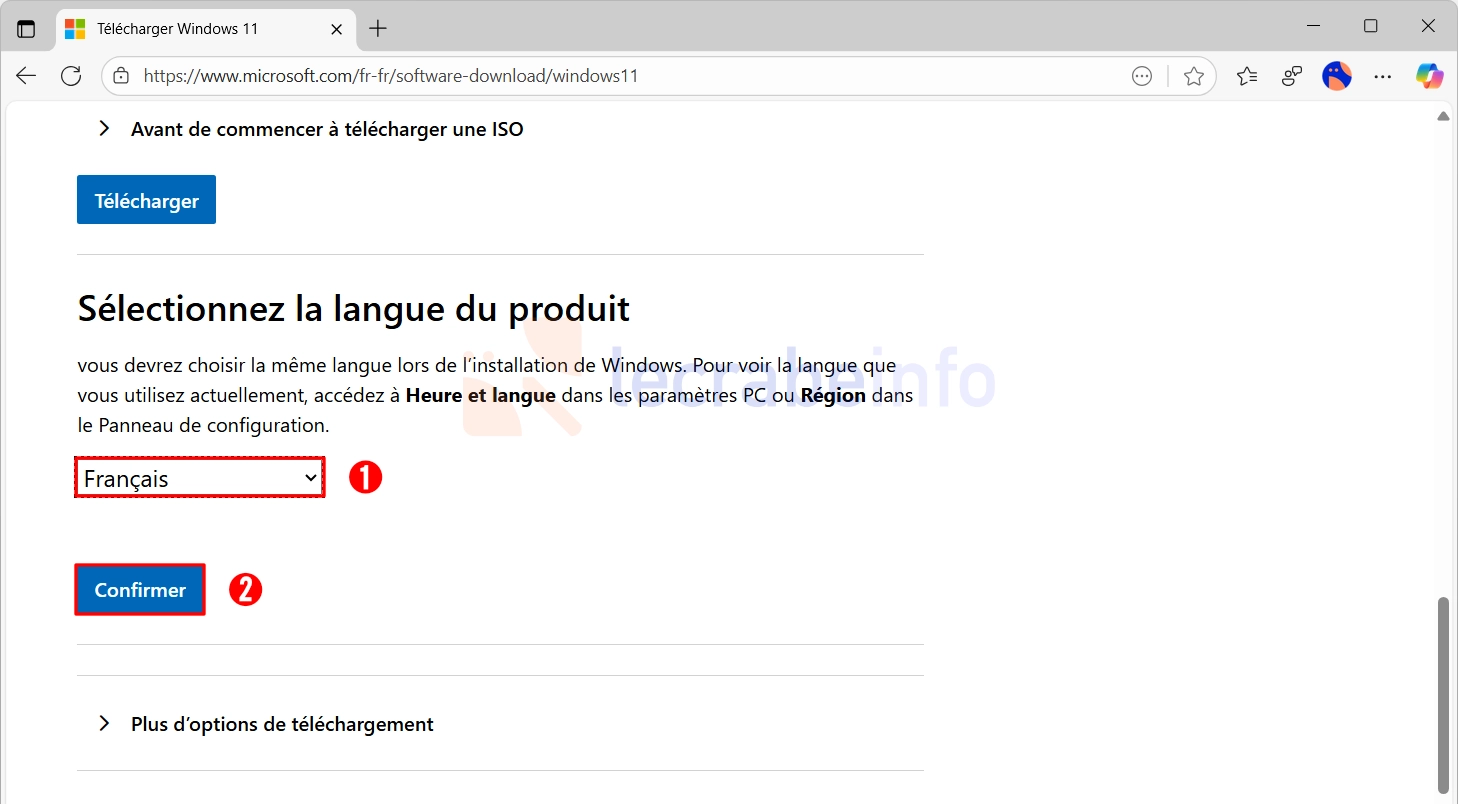Open the tab actions menu icon
This screenshot has height=804, width=1458.
click(26, 29)
